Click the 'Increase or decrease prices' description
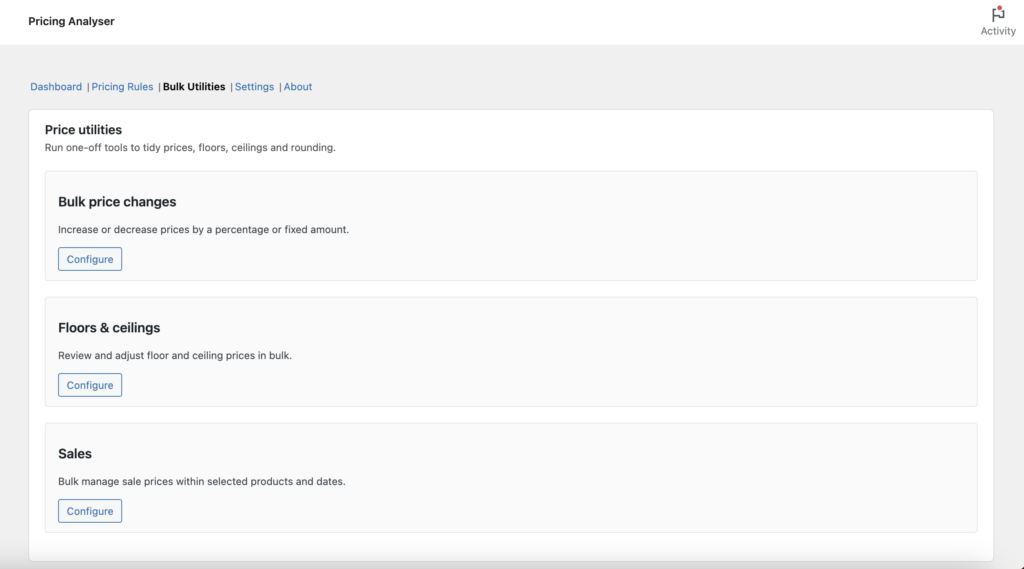 pyautogui.click(x=203, y=229)
